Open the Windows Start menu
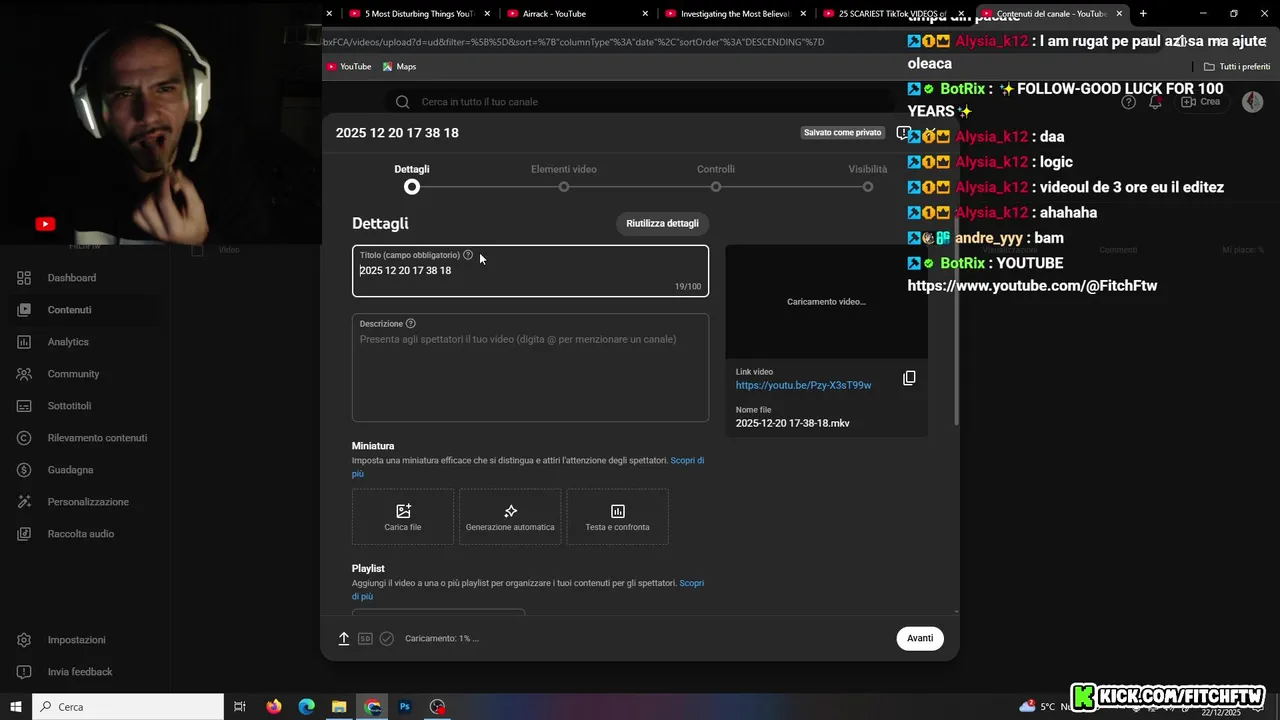The width and height of the screenshot is (1280, 720). [16, 706]
